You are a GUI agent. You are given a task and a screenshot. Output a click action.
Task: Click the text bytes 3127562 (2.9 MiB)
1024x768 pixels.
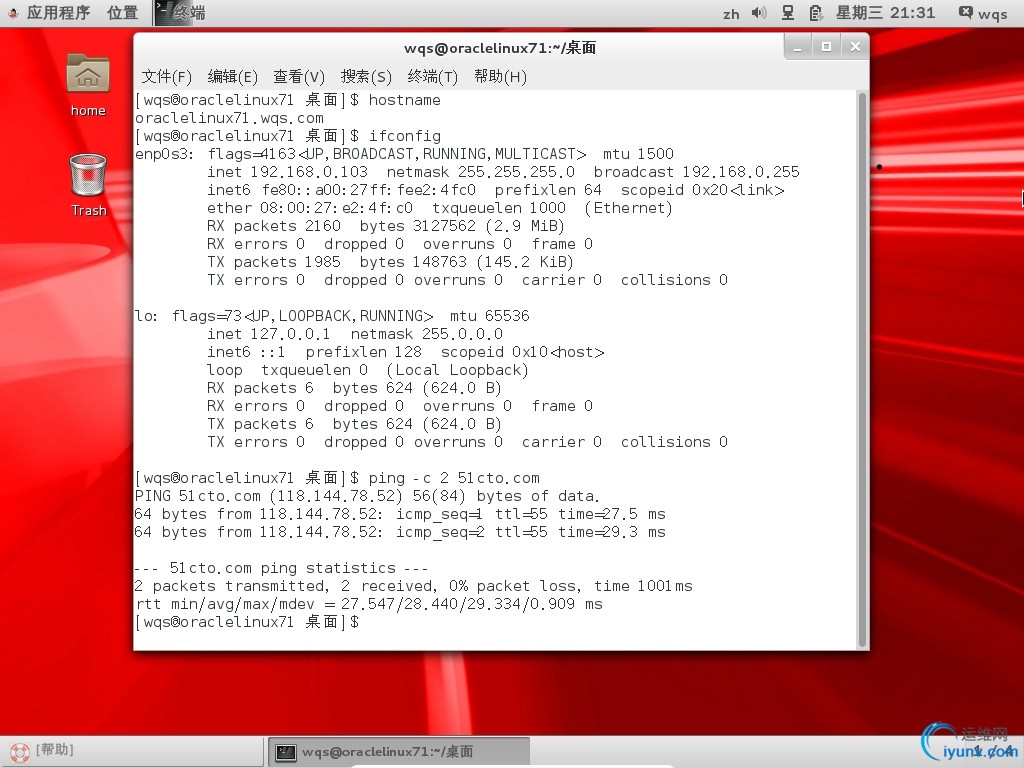coord(462,226)
